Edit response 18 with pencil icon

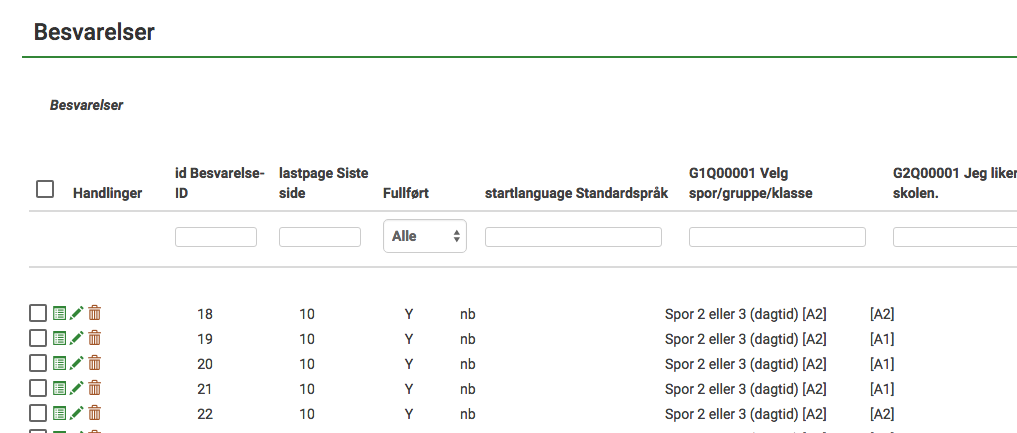(77, 313)
